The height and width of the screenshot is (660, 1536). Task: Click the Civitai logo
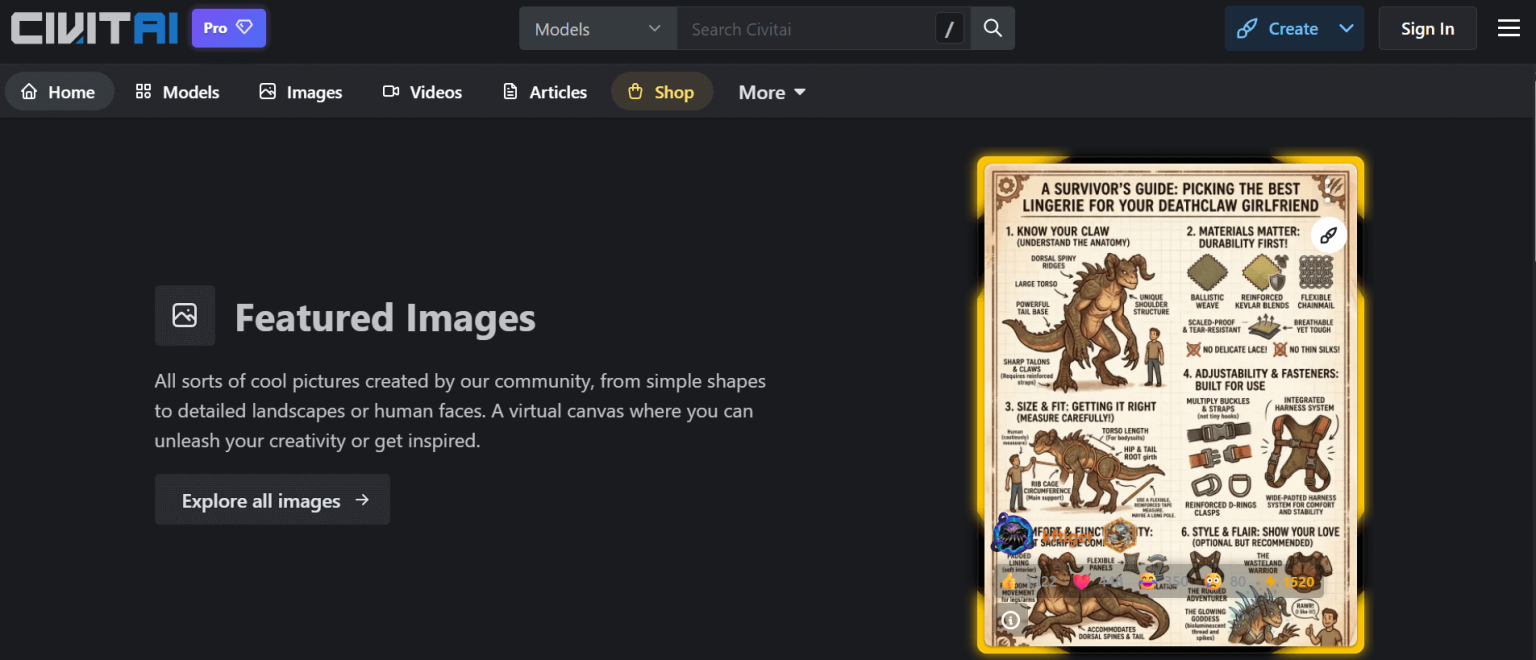click(95, 28)
